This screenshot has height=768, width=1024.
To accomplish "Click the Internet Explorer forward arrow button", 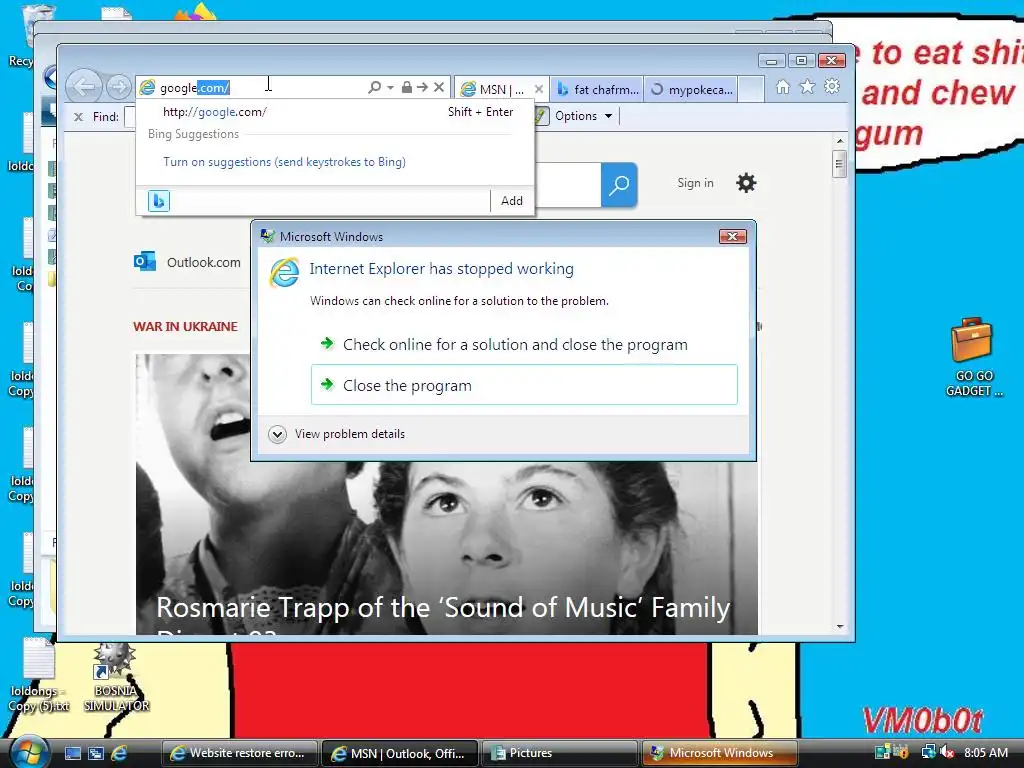I will (x=119, y=87).
